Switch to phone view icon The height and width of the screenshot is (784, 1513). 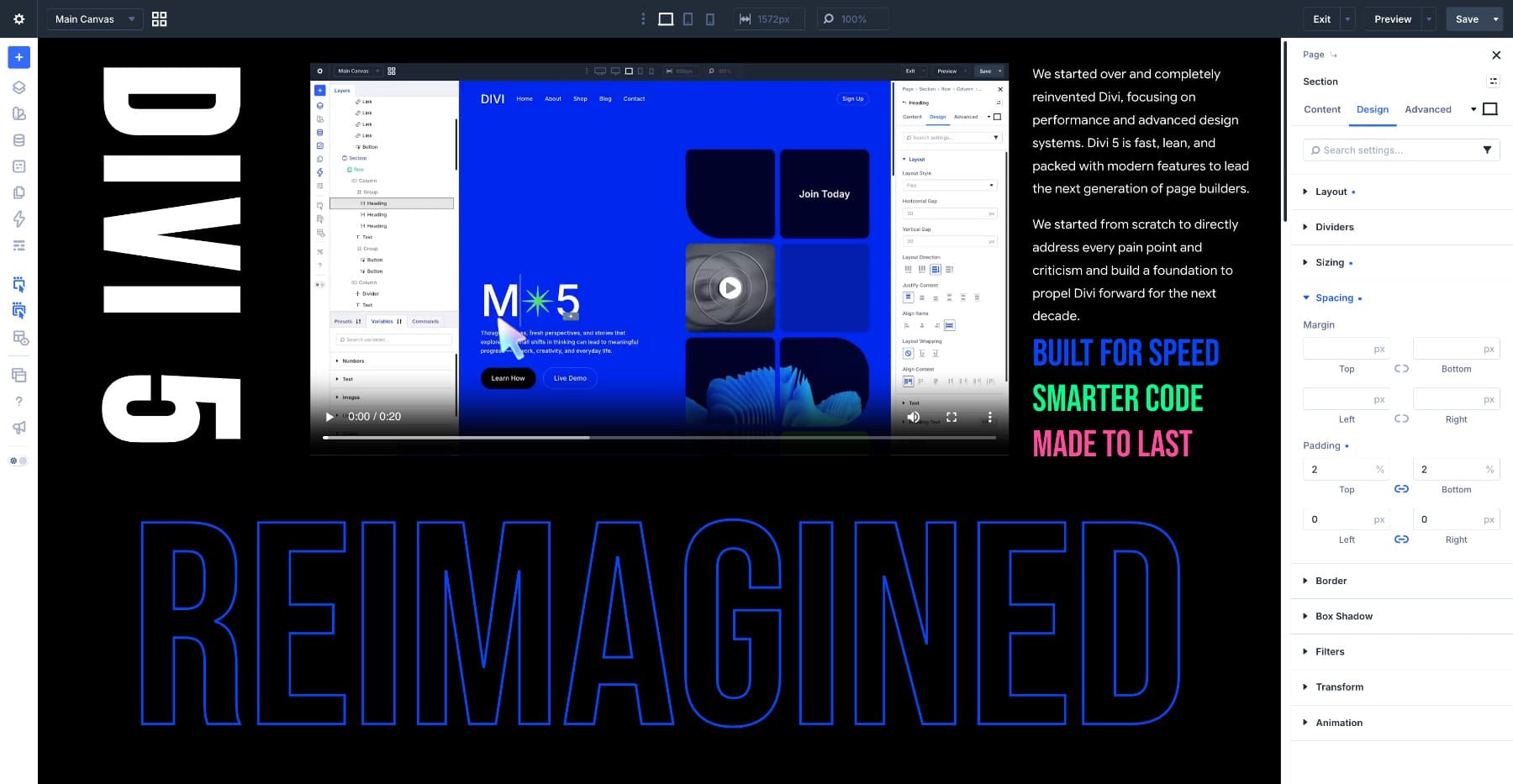[709, 18]
